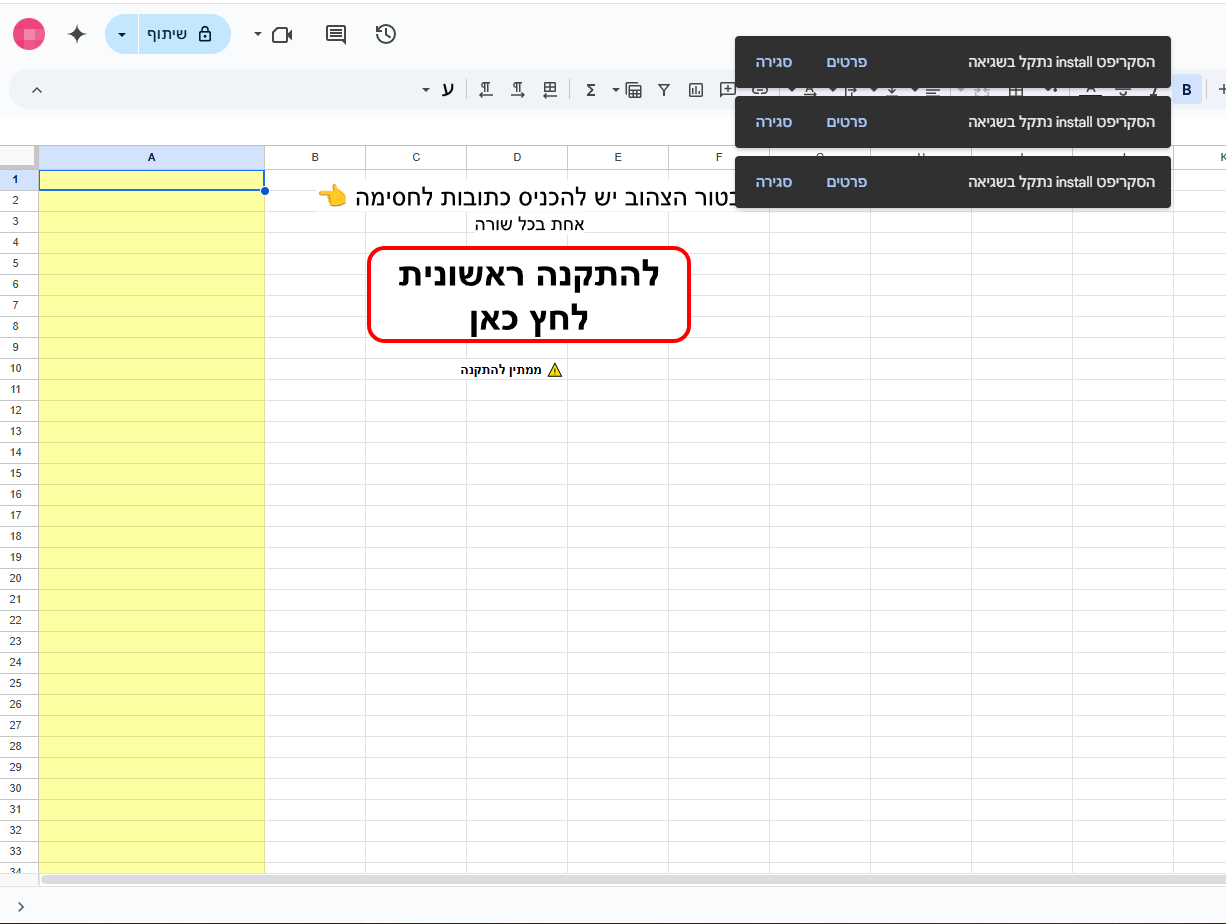Close the middle install error notification
Viewport: 1226px width, 924px height.
(x=774, y=122)
